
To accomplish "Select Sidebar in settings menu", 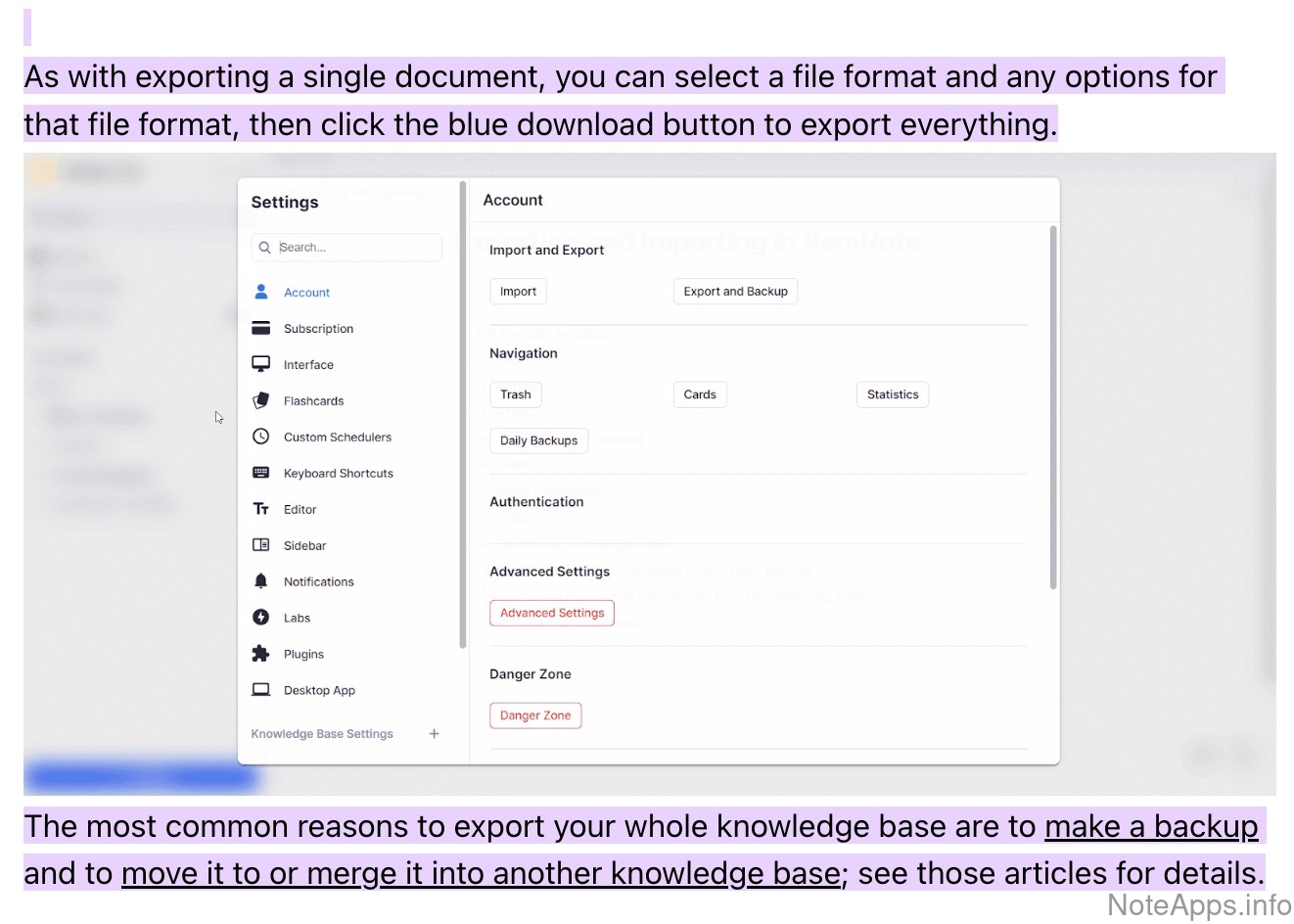I will point(304,545).
